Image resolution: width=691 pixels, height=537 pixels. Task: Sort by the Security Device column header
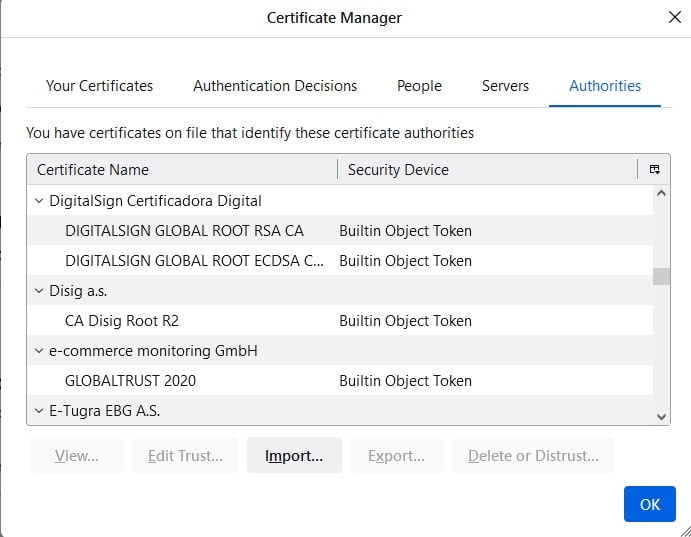[487, 170]
